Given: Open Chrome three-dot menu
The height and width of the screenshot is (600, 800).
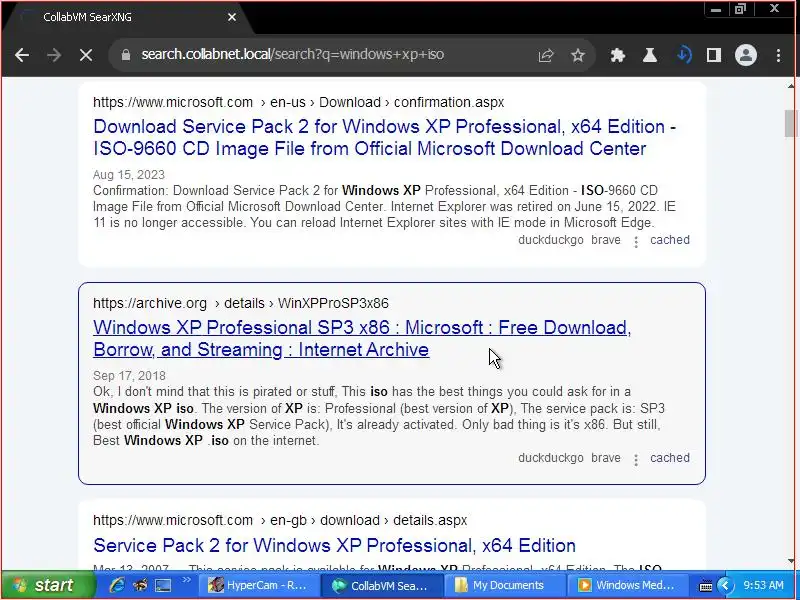Looking at the screenshot, I should pyautogui.click(x=778, y=55).
